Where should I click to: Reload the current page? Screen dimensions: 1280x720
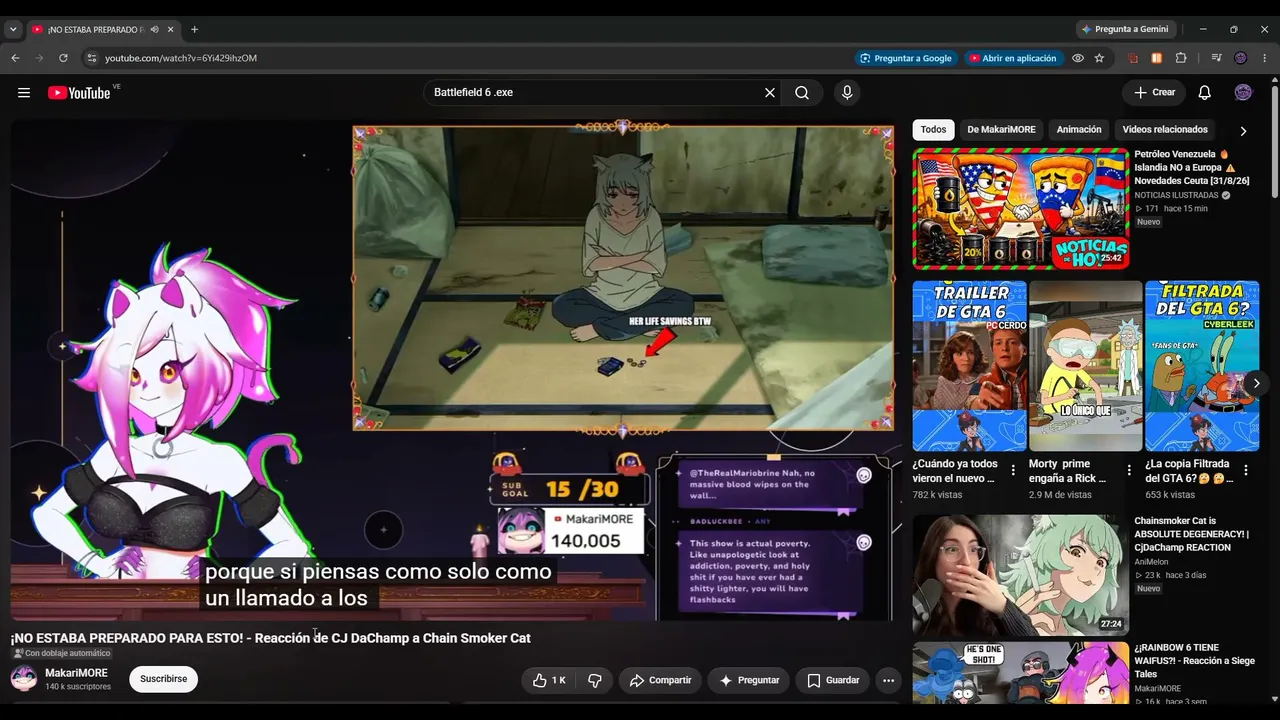pos(63,58)
